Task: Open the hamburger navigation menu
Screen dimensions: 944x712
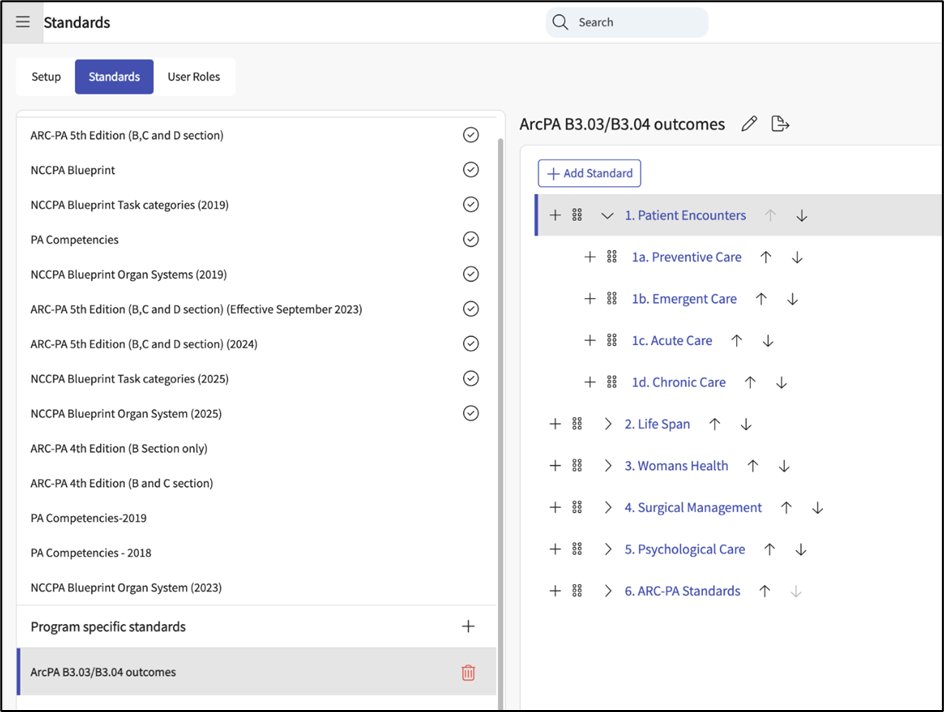Action: coord(22,22)
